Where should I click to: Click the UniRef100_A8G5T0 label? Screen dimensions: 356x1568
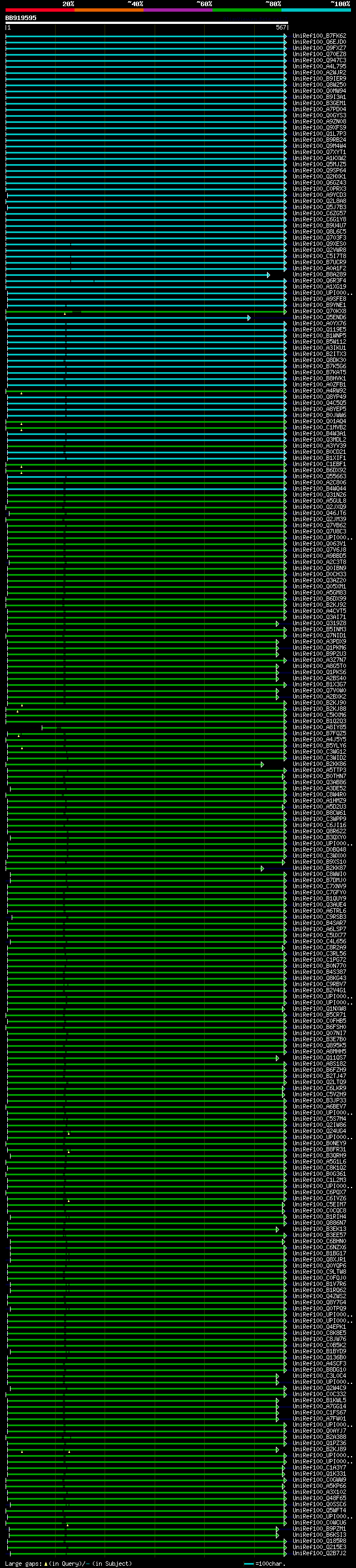point(319,666)
